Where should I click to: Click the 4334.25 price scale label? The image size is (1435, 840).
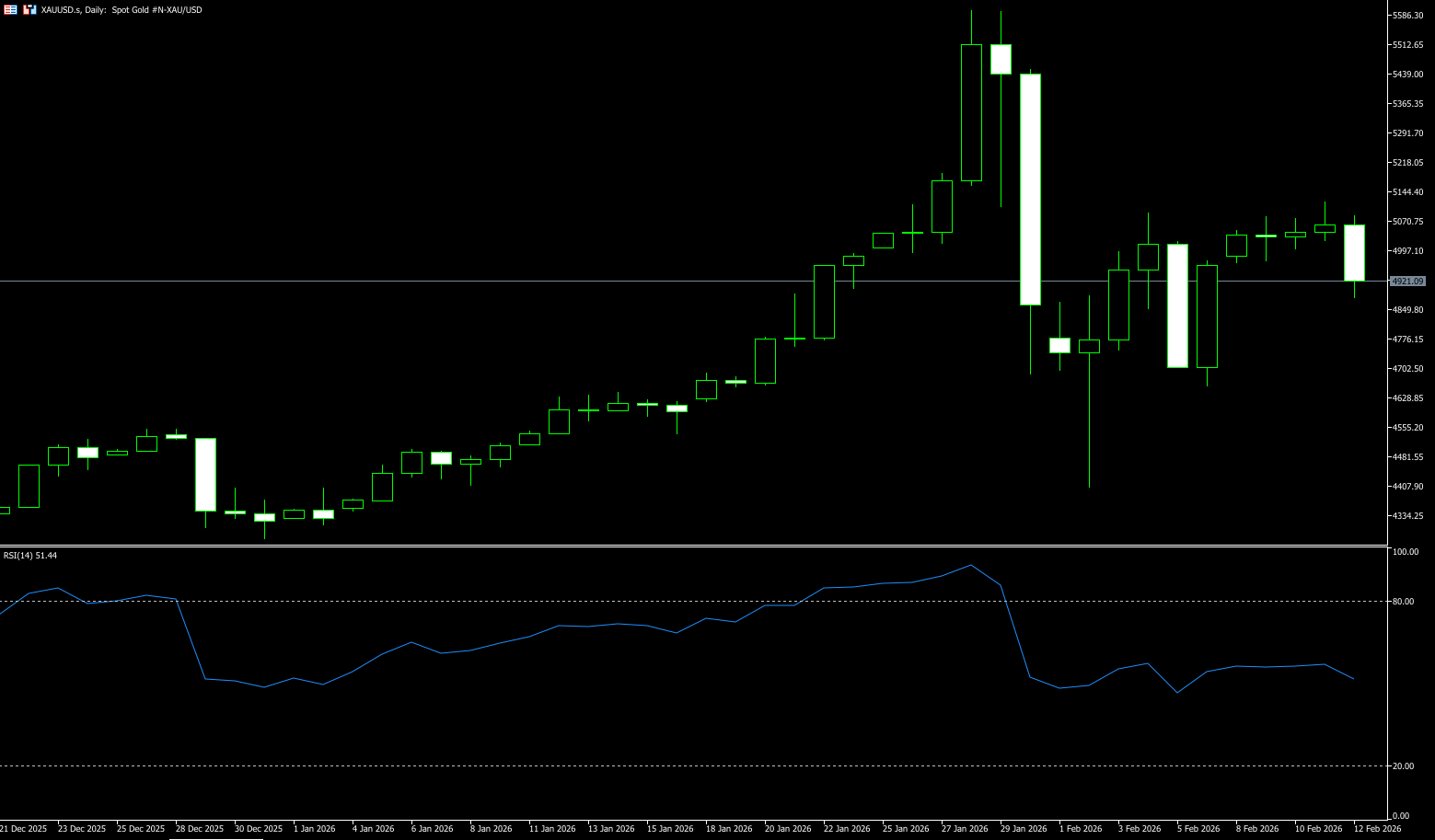pos(1408,516)
